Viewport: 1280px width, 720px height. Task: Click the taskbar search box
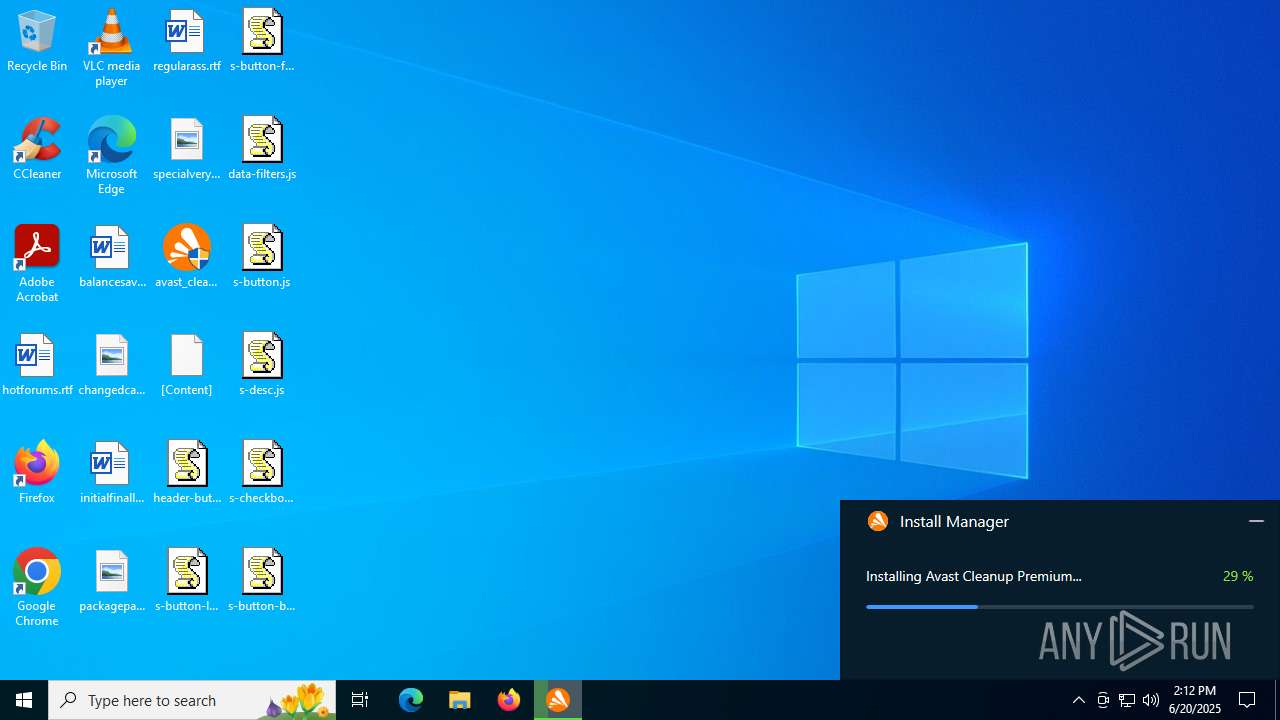pos(192,700)
